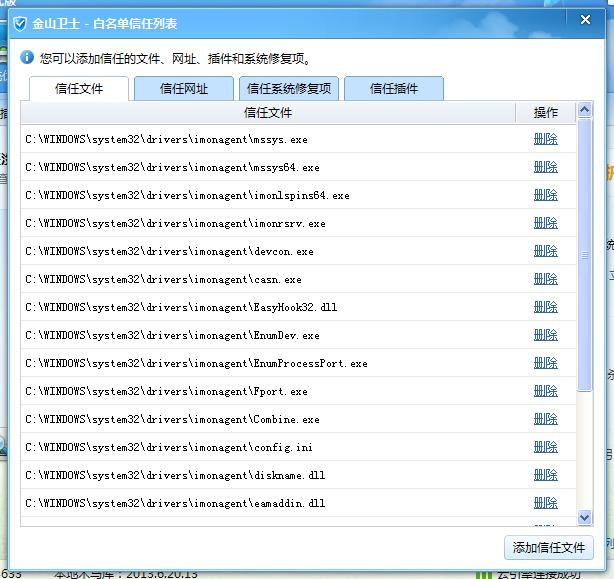Remove casn.exe from trusted files

coord(545,279)
